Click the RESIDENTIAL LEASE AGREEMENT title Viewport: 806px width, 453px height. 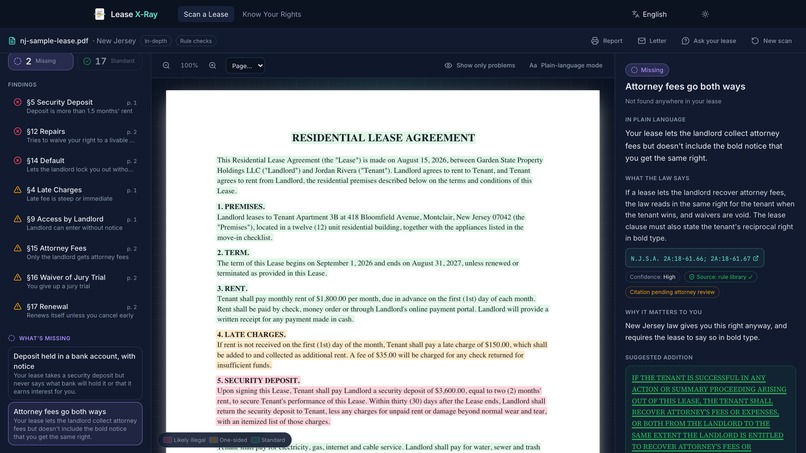383,138
